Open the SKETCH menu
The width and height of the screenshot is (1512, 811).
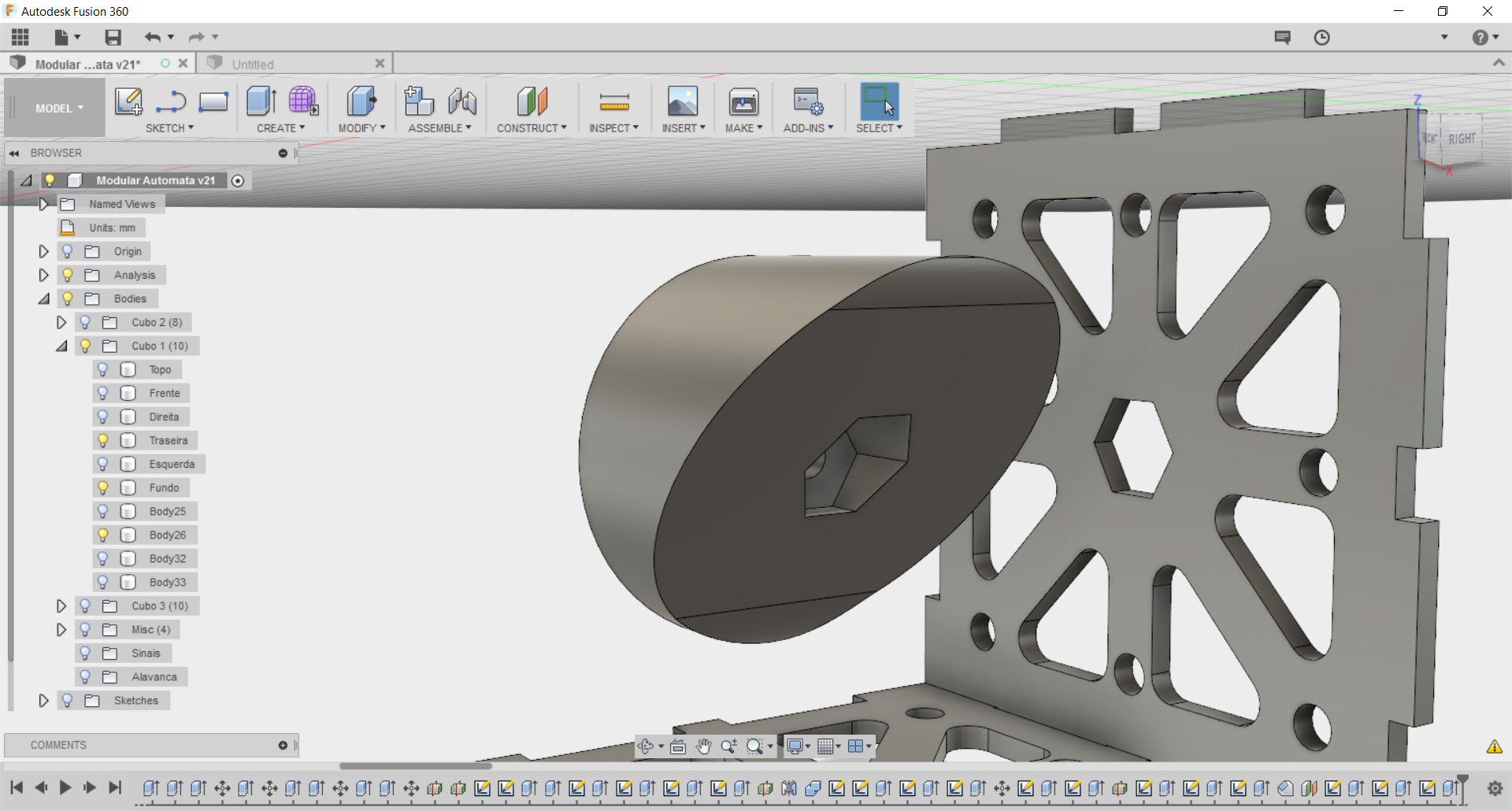tap(169, 128)
